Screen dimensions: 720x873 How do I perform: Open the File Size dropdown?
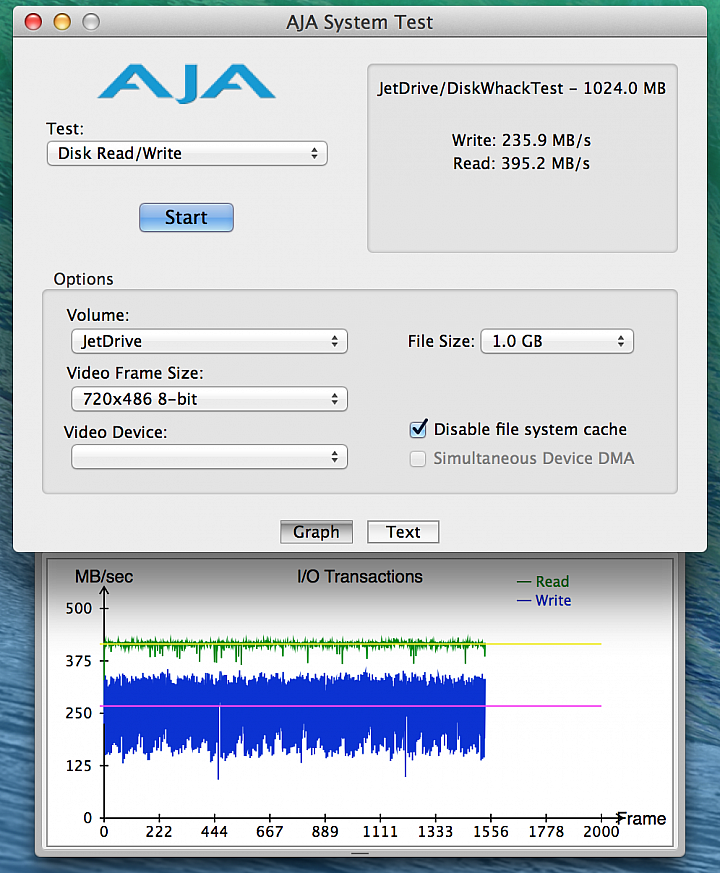pyautogui.click(x=557, y=341)
